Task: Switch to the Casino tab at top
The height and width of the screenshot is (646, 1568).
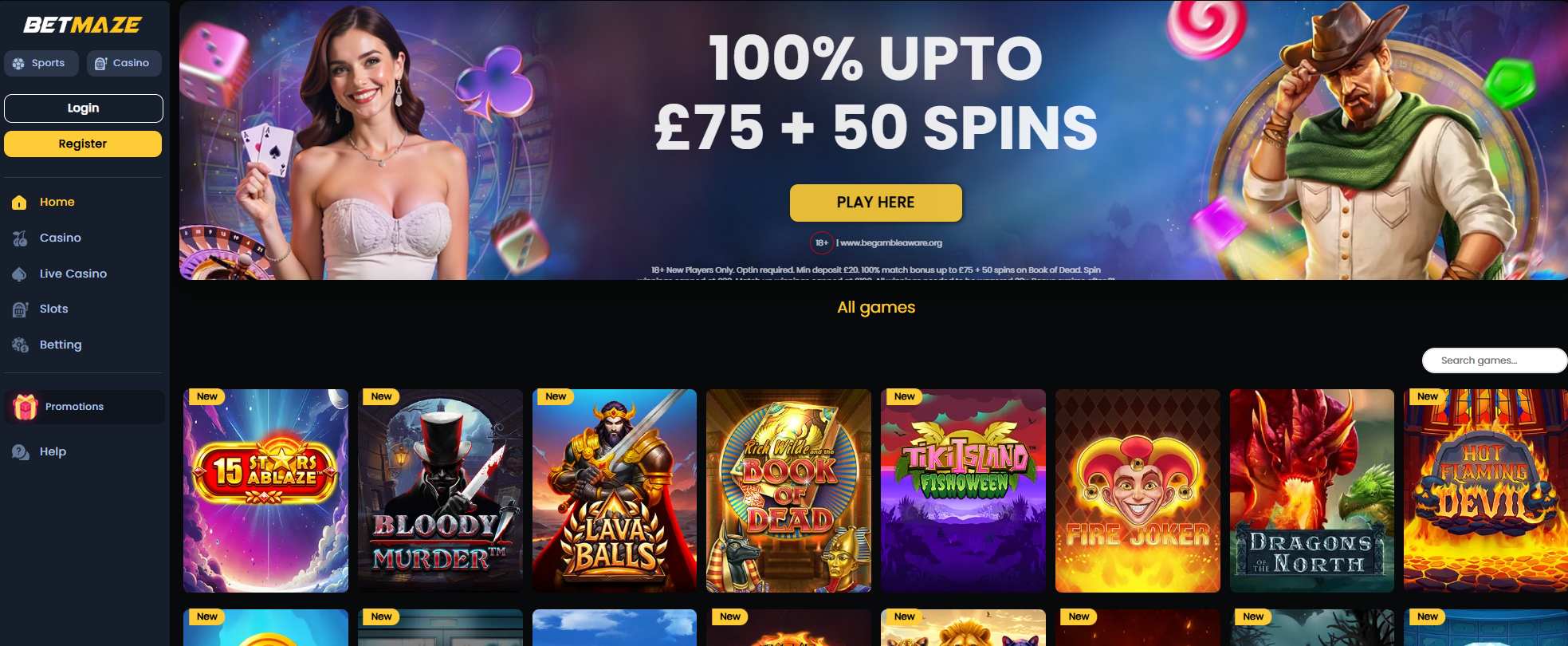Action: pos(124,63)
